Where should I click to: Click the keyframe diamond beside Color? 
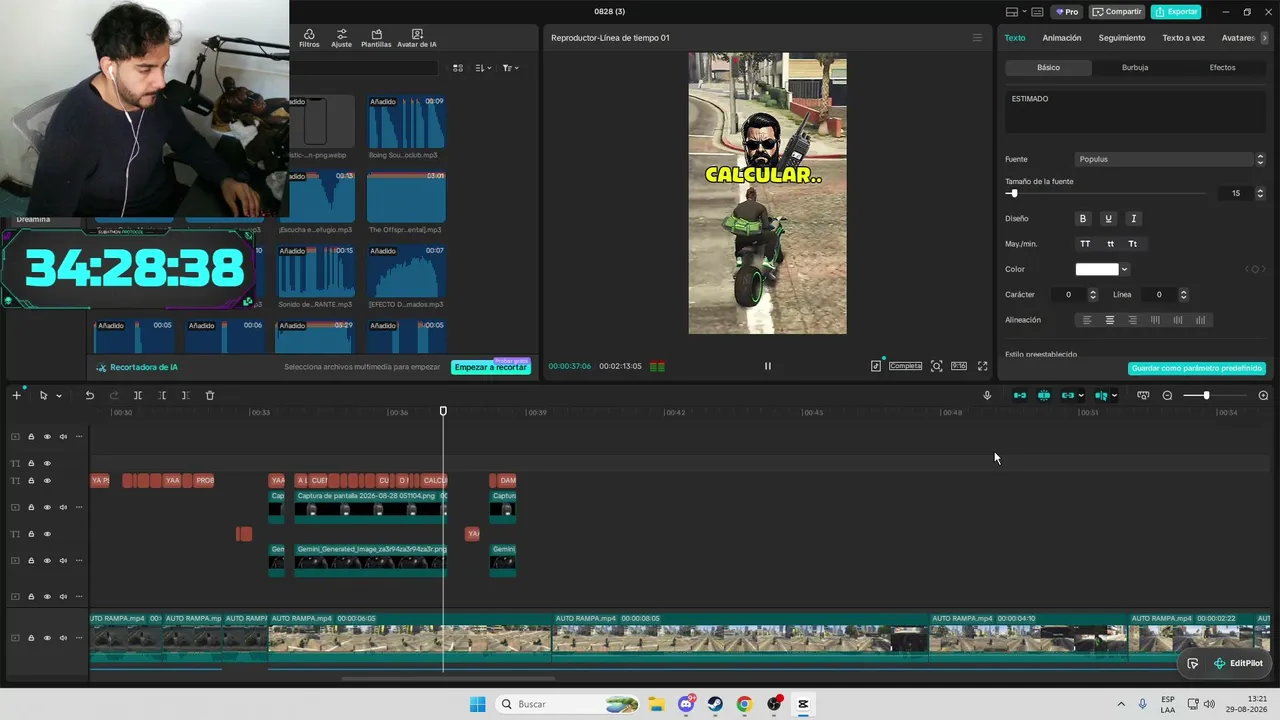[1255, 269]
